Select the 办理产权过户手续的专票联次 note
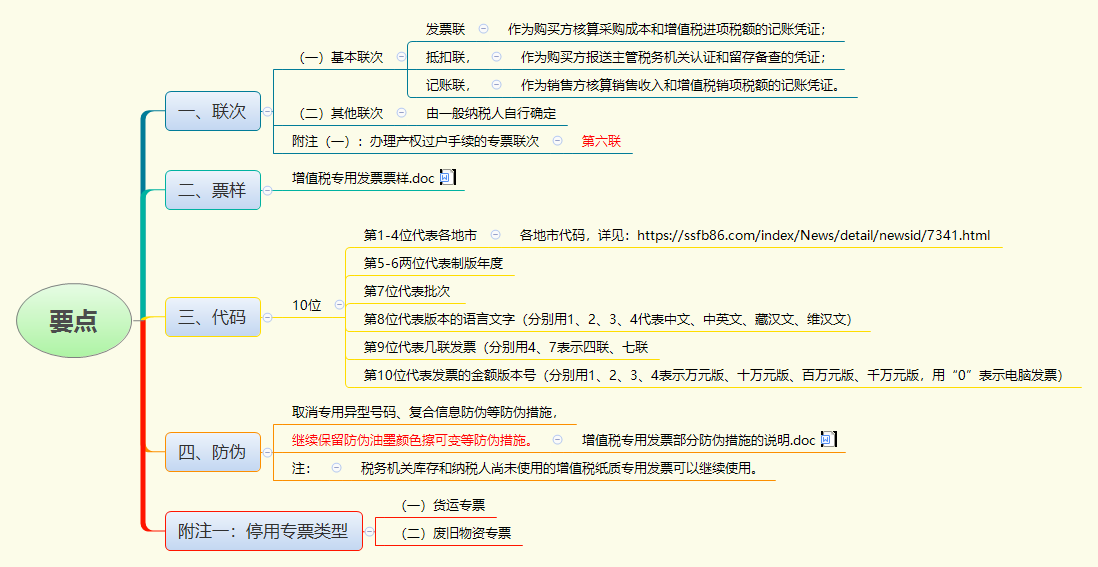 tap(416, 141)
